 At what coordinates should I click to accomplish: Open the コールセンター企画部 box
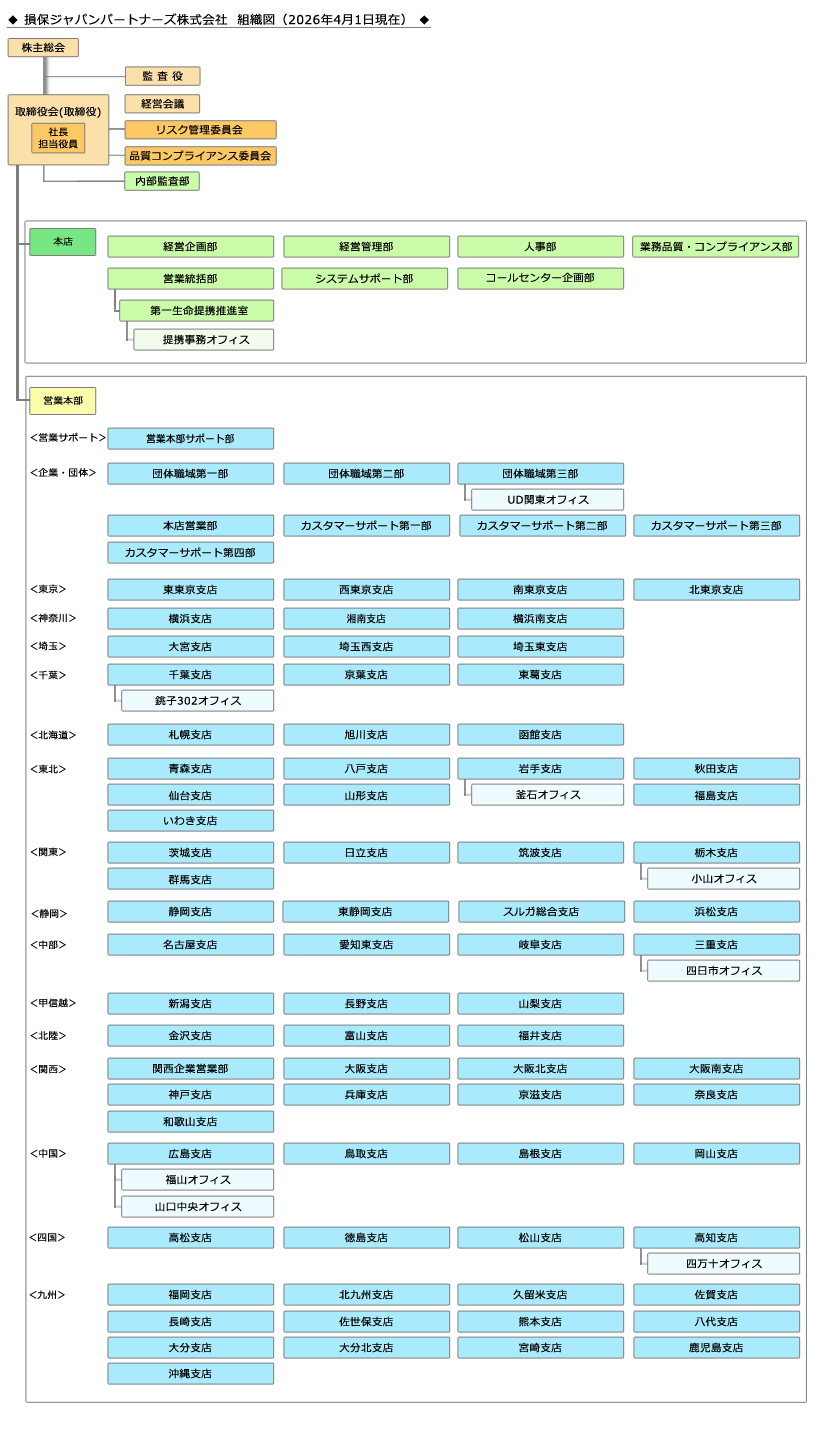(540, 278)
